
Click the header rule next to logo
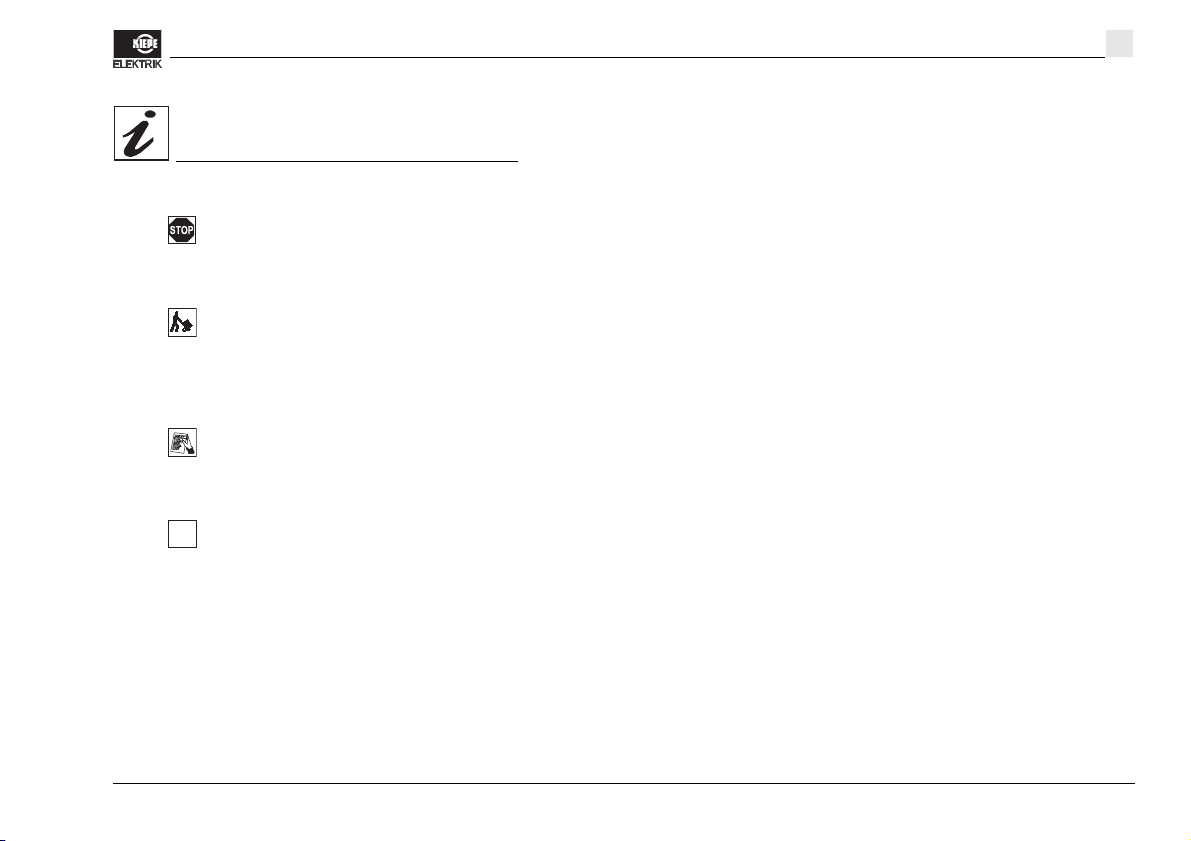pyautogui.click(x=637, y=57)
